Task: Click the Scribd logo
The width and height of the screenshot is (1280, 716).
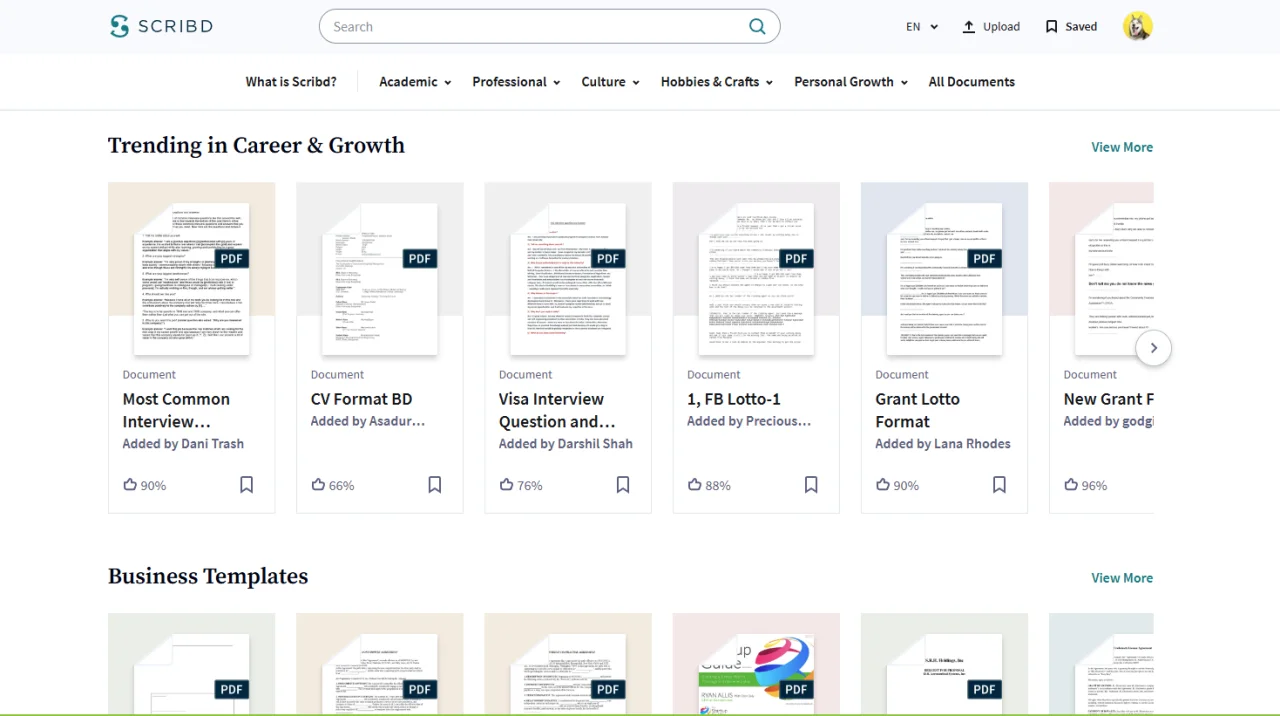Action: 161,27
